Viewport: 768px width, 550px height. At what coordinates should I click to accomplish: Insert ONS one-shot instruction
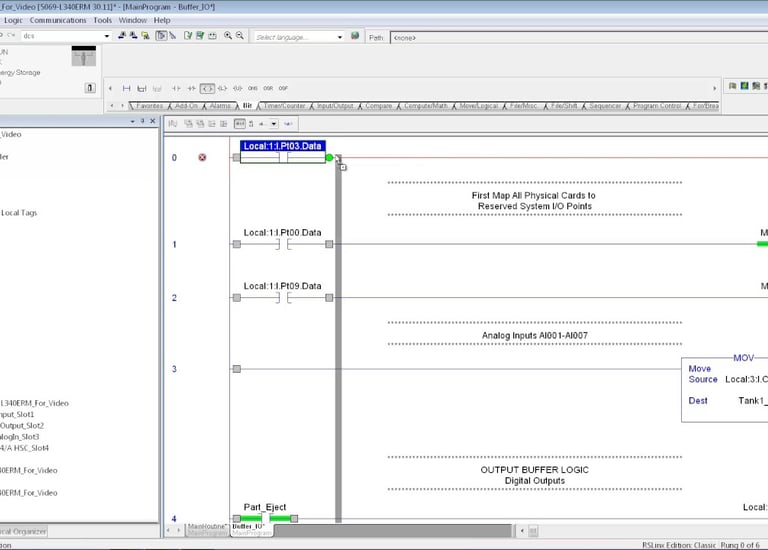(253, 88)
